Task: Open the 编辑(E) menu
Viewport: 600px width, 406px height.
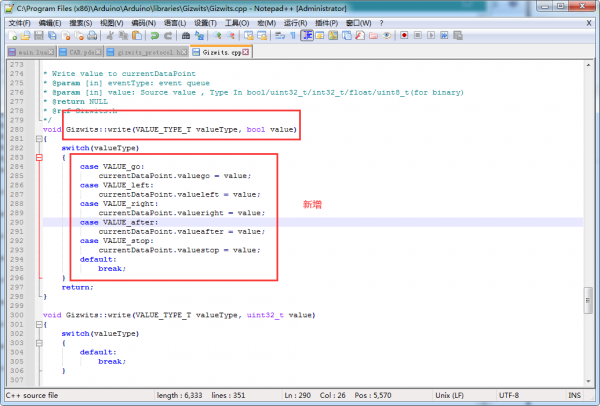Action: point(50,23)
